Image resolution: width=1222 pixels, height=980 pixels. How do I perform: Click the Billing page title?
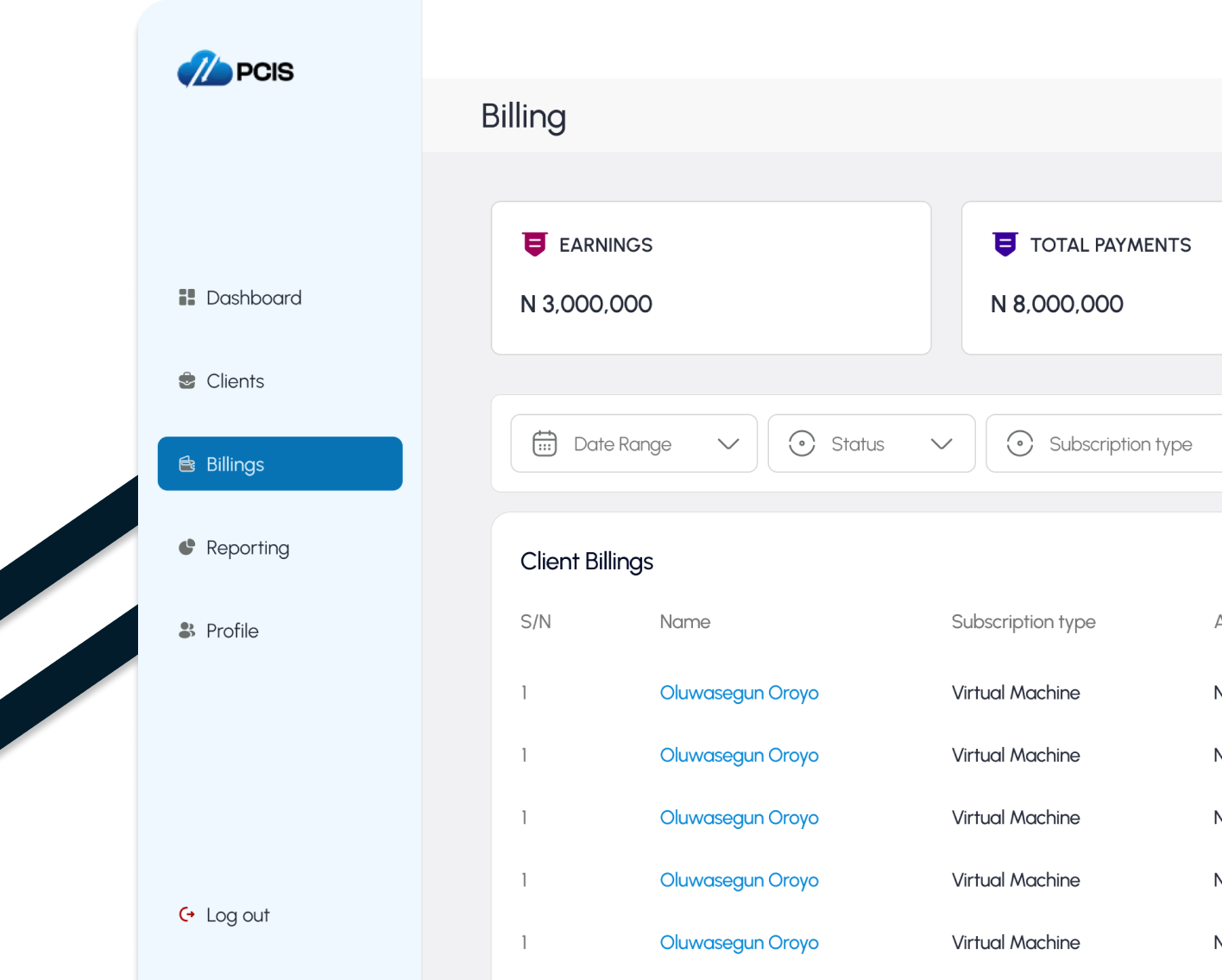coord(524,116)
